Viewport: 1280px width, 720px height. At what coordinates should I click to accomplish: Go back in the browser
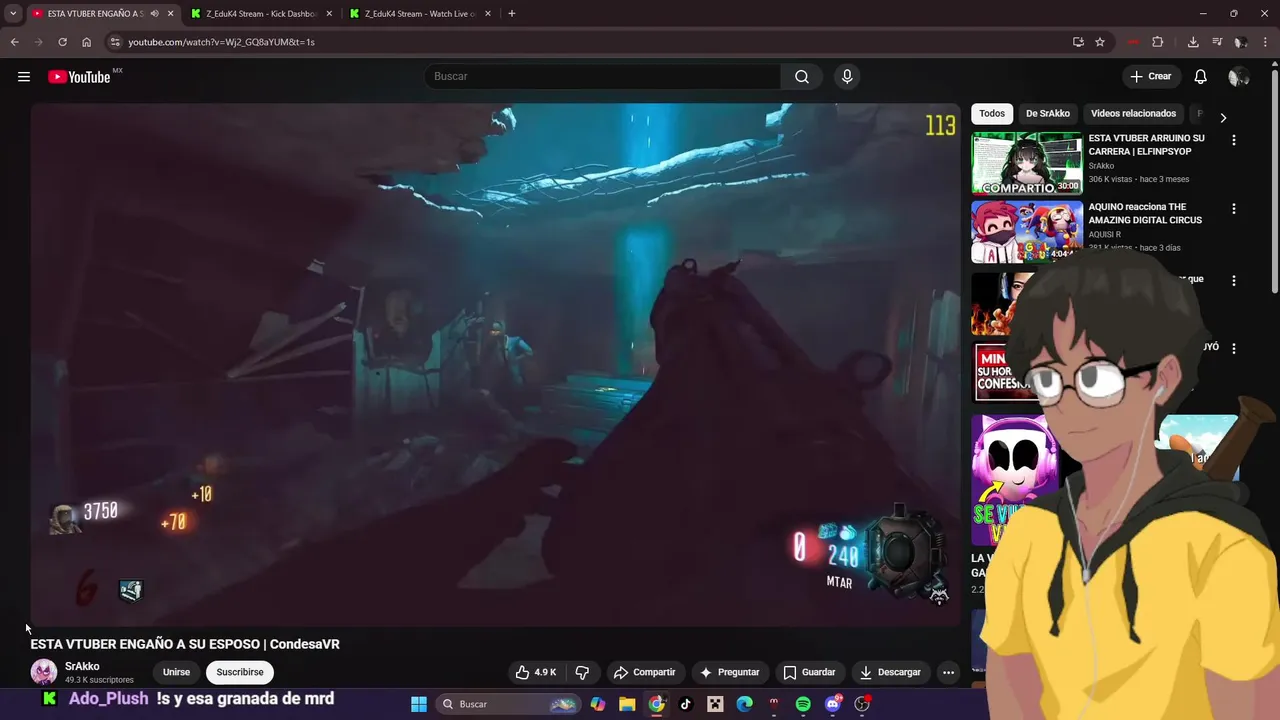(14, 42)
